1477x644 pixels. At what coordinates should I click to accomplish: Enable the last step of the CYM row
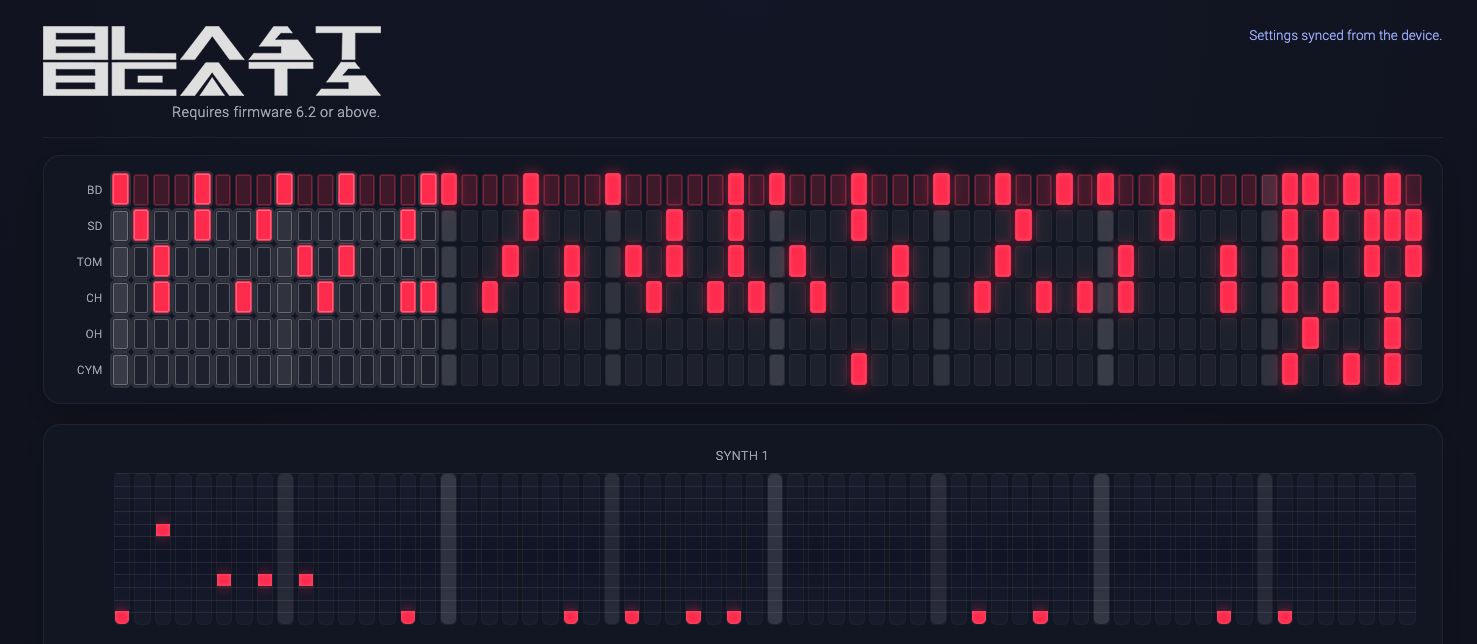pyautogui.click(x=1413, y=369)
